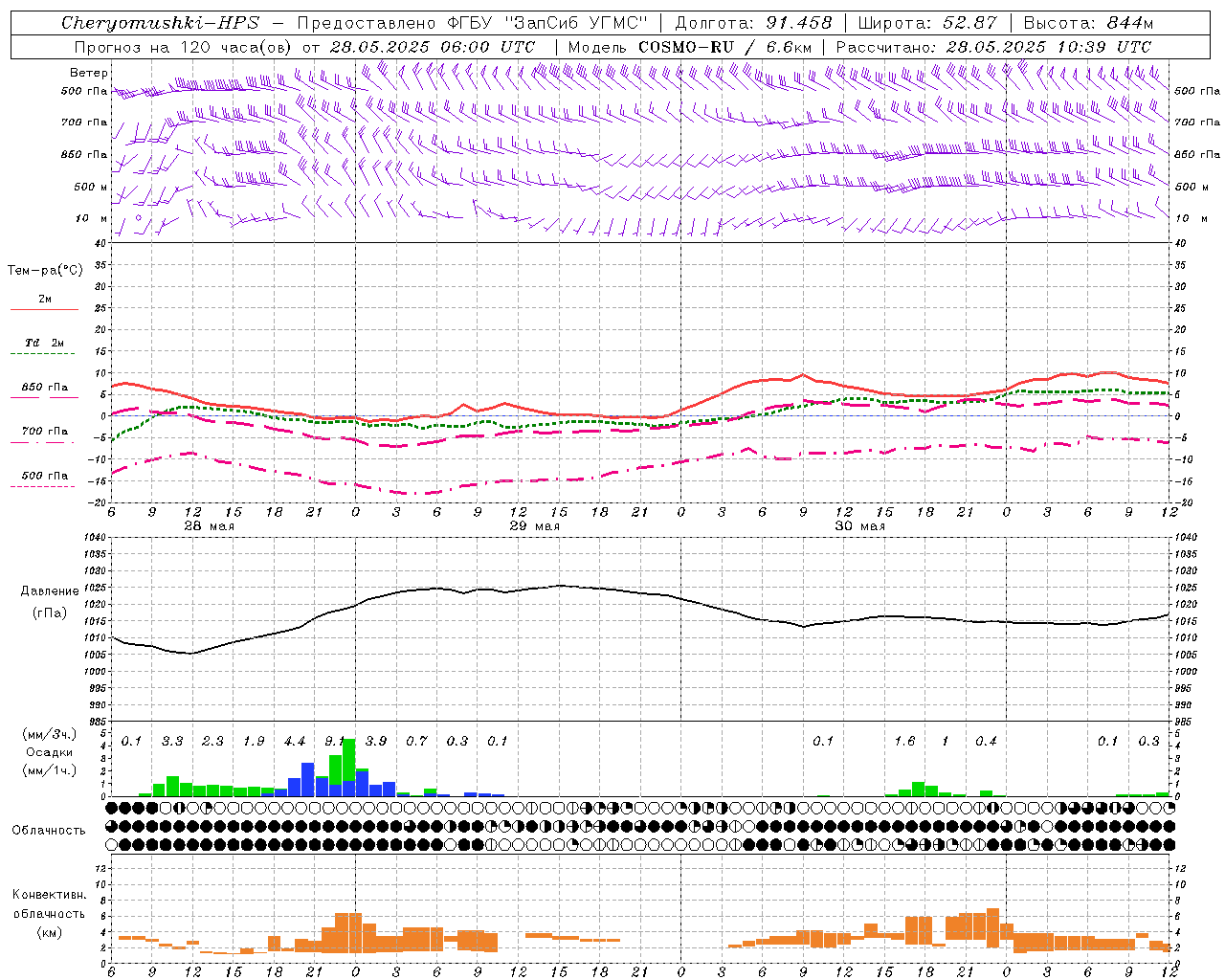Image resolution: width=1225 pixels, height=980 pixels.
Task: Click the 30 мая date label
Action: (859, 526)
